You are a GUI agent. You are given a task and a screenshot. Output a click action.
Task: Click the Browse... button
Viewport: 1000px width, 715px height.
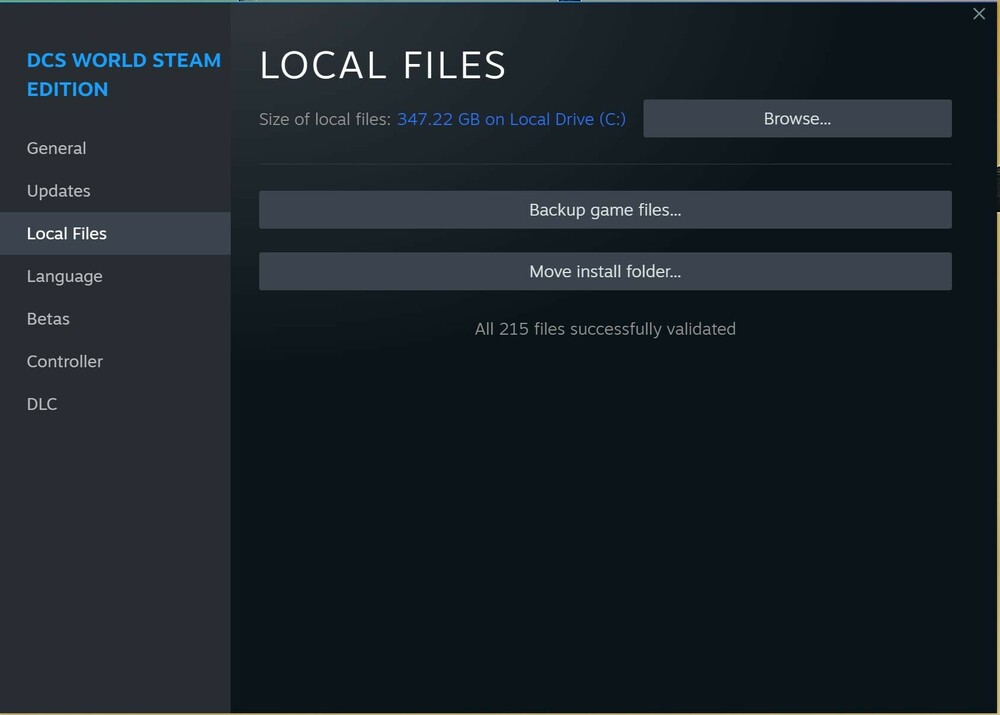coord(797,119)
